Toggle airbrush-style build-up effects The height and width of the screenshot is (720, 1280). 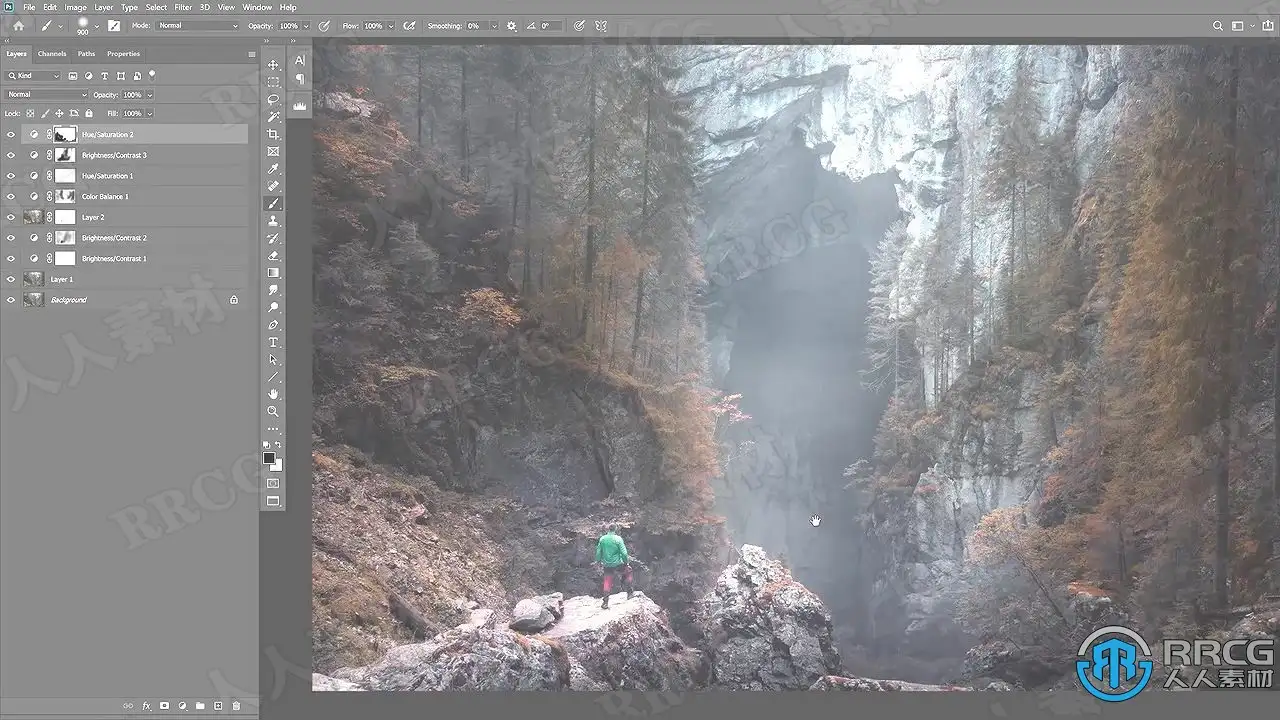pyautogui.click(x=409, y=26)
